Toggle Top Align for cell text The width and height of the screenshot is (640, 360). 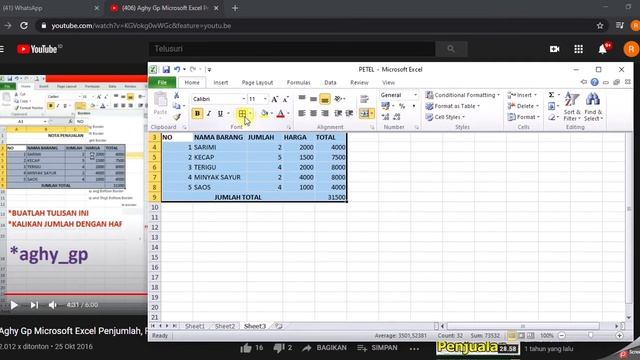tap(302, 98)
